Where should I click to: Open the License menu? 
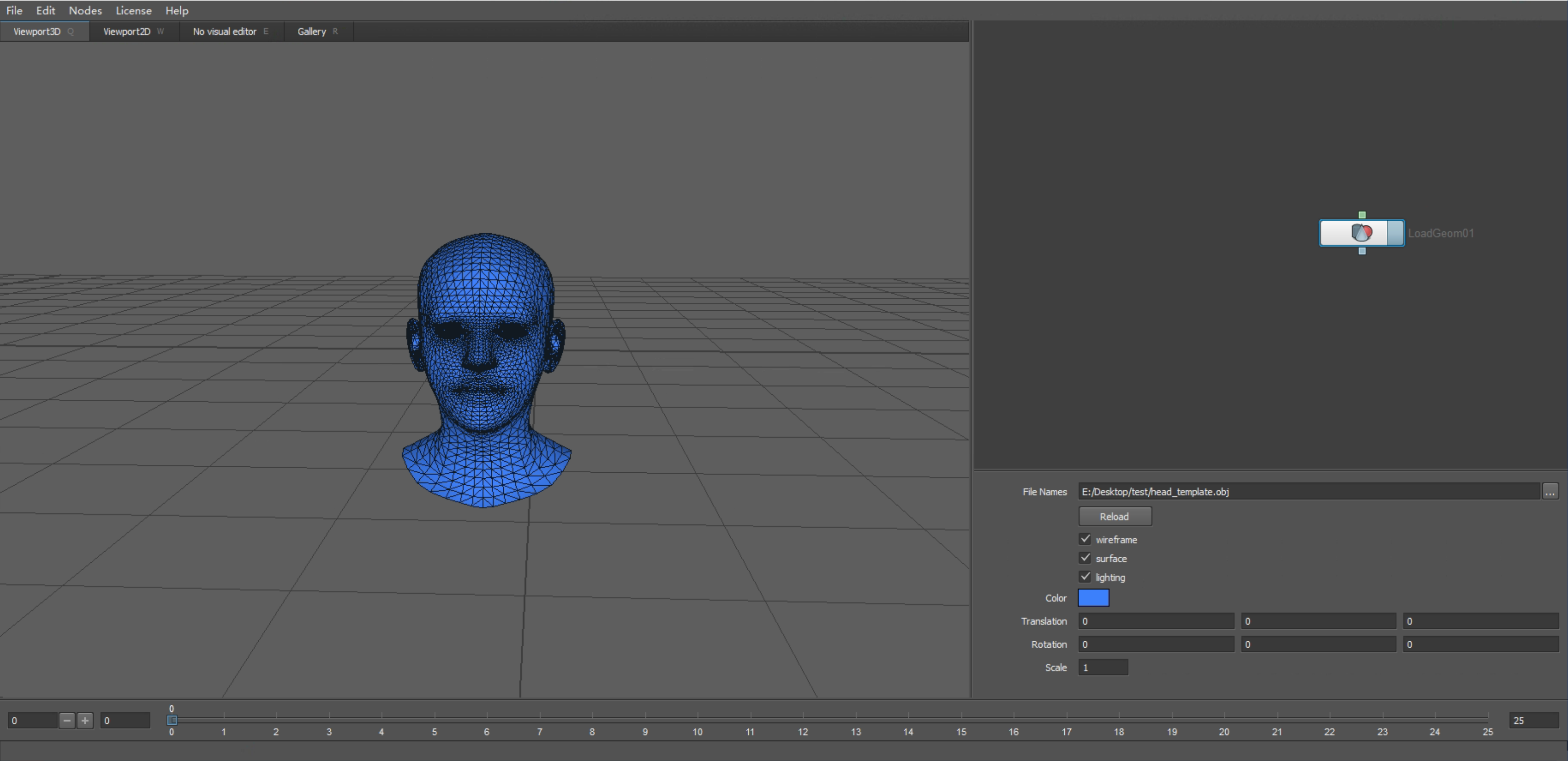(133, 11)
